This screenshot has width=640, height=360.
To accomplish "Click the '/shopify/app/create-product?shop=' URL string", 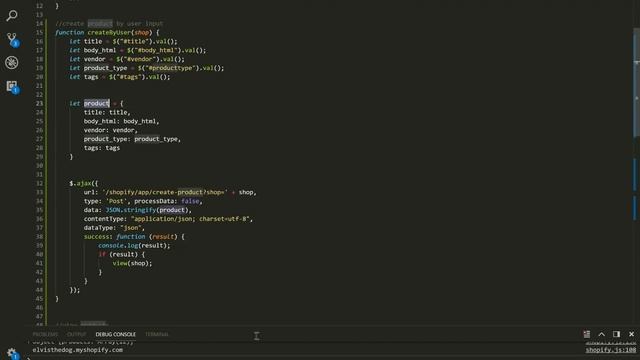I will 165,192.
